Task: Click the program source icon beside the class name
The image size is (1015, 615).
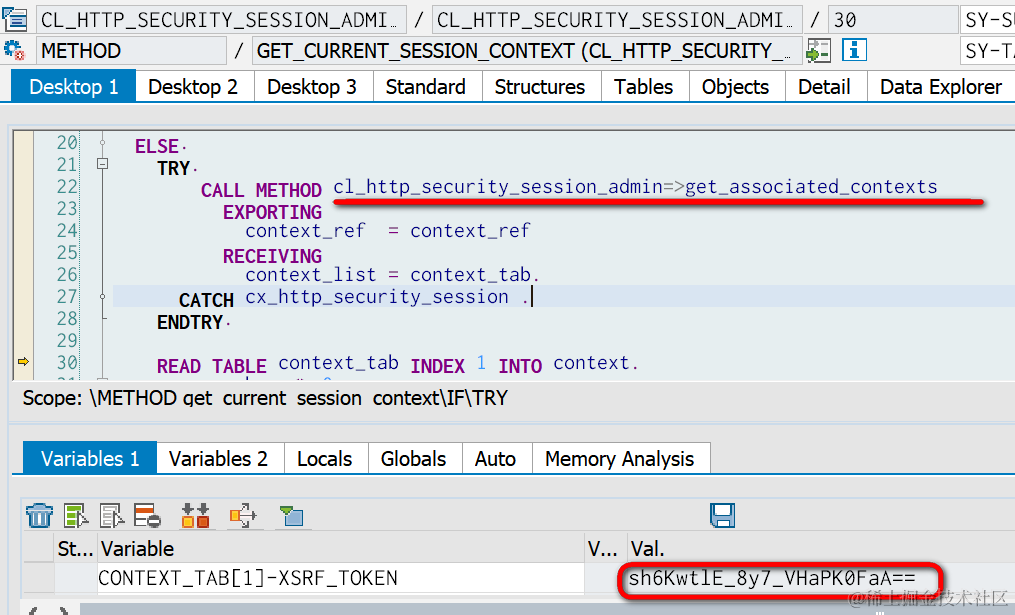Action: click(14, 19)
